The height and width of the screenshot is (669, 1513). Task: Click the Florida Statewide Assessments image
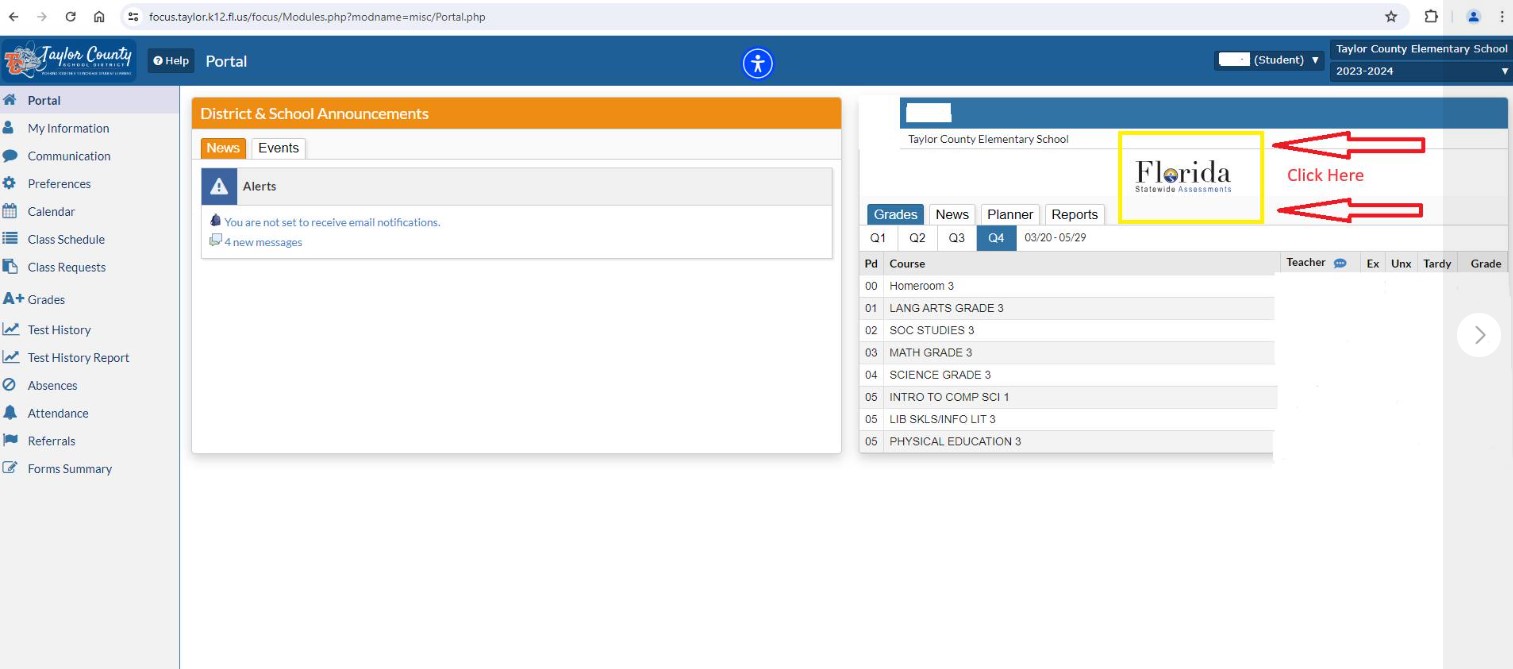click(x=1191, y=177)
